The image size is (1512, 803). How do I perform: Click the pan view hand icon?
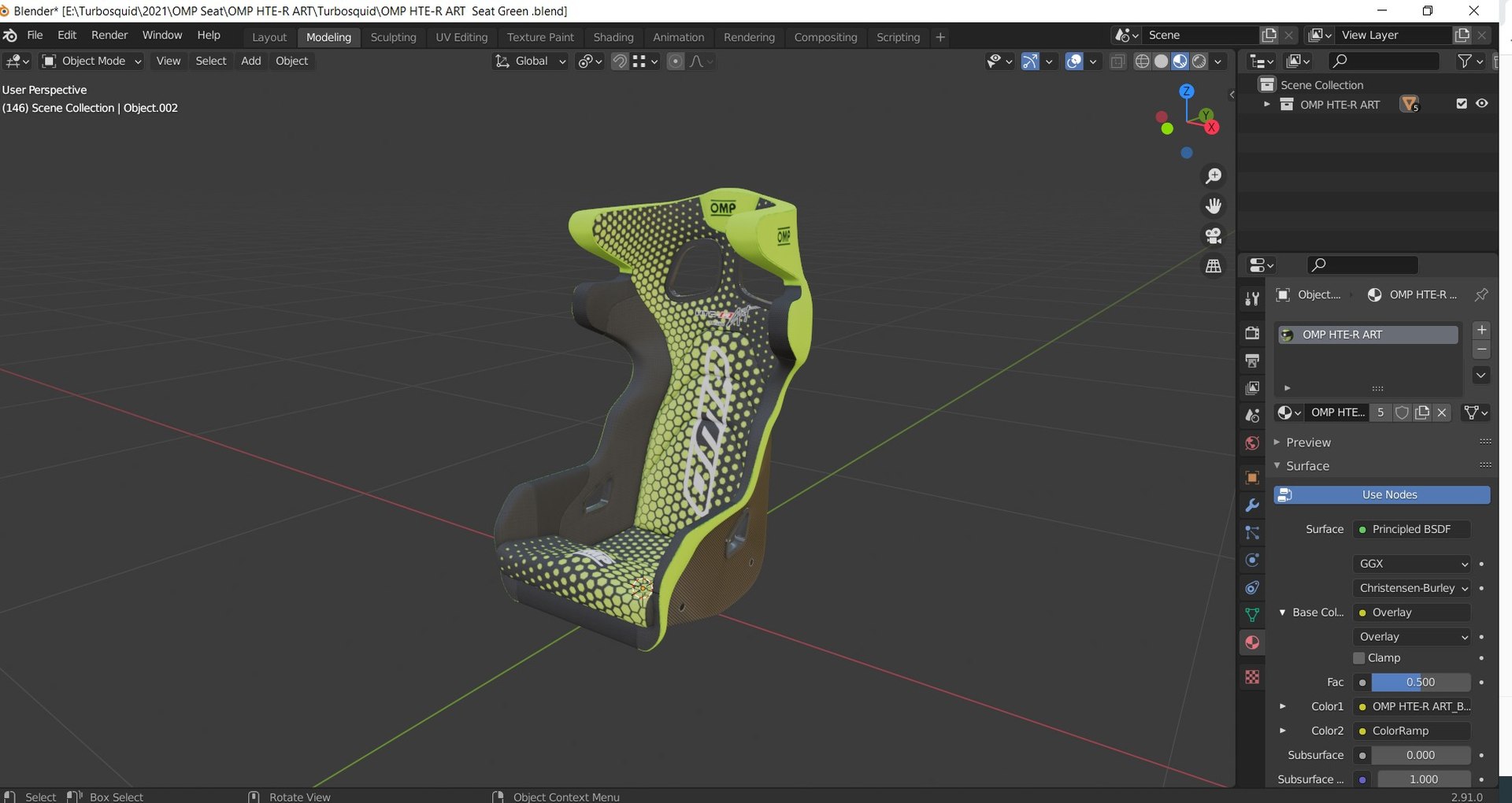pos(1214,205)
